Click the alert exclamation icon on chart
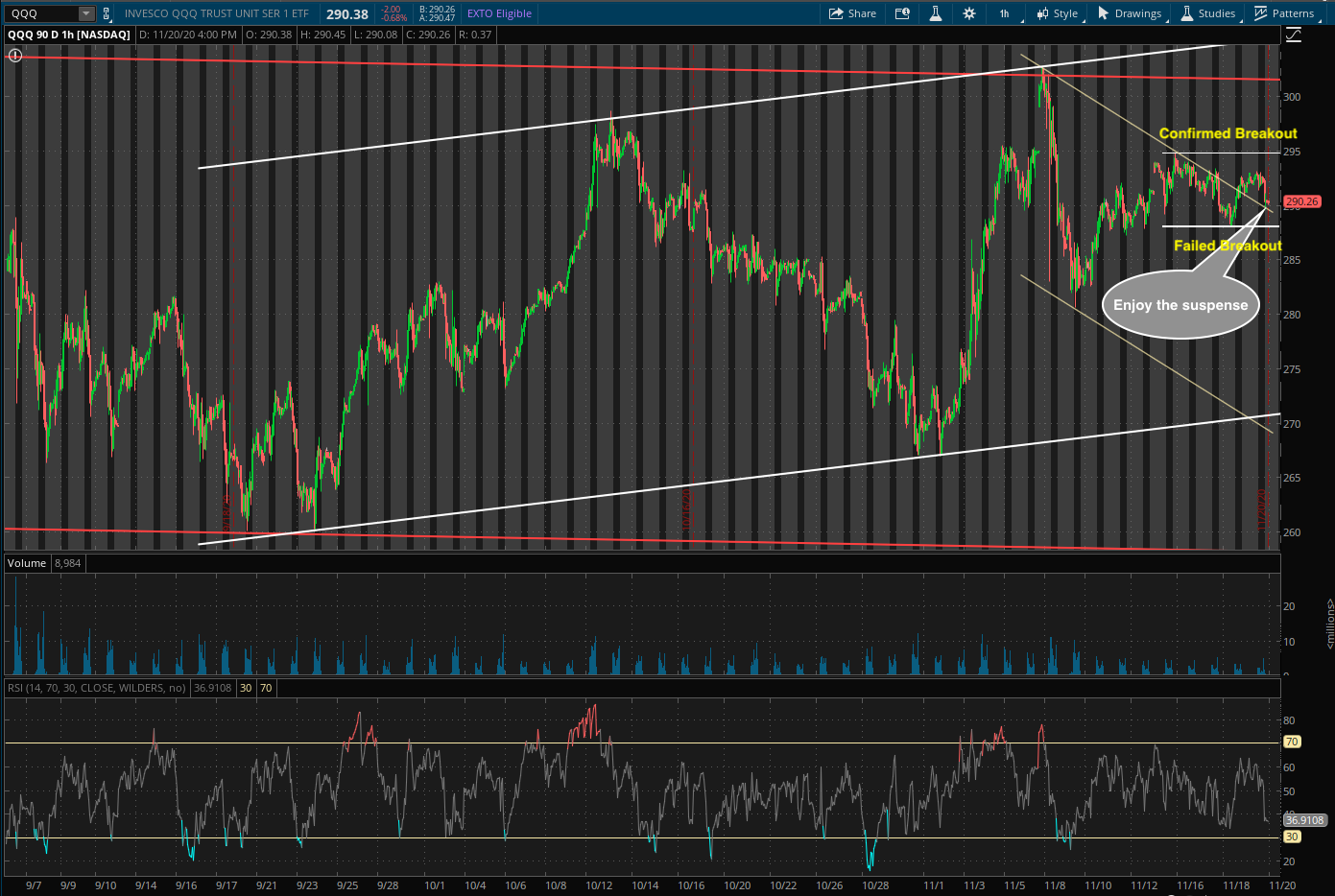The width and height of the screenshot is (1335, 896). (x=14, y=56)
